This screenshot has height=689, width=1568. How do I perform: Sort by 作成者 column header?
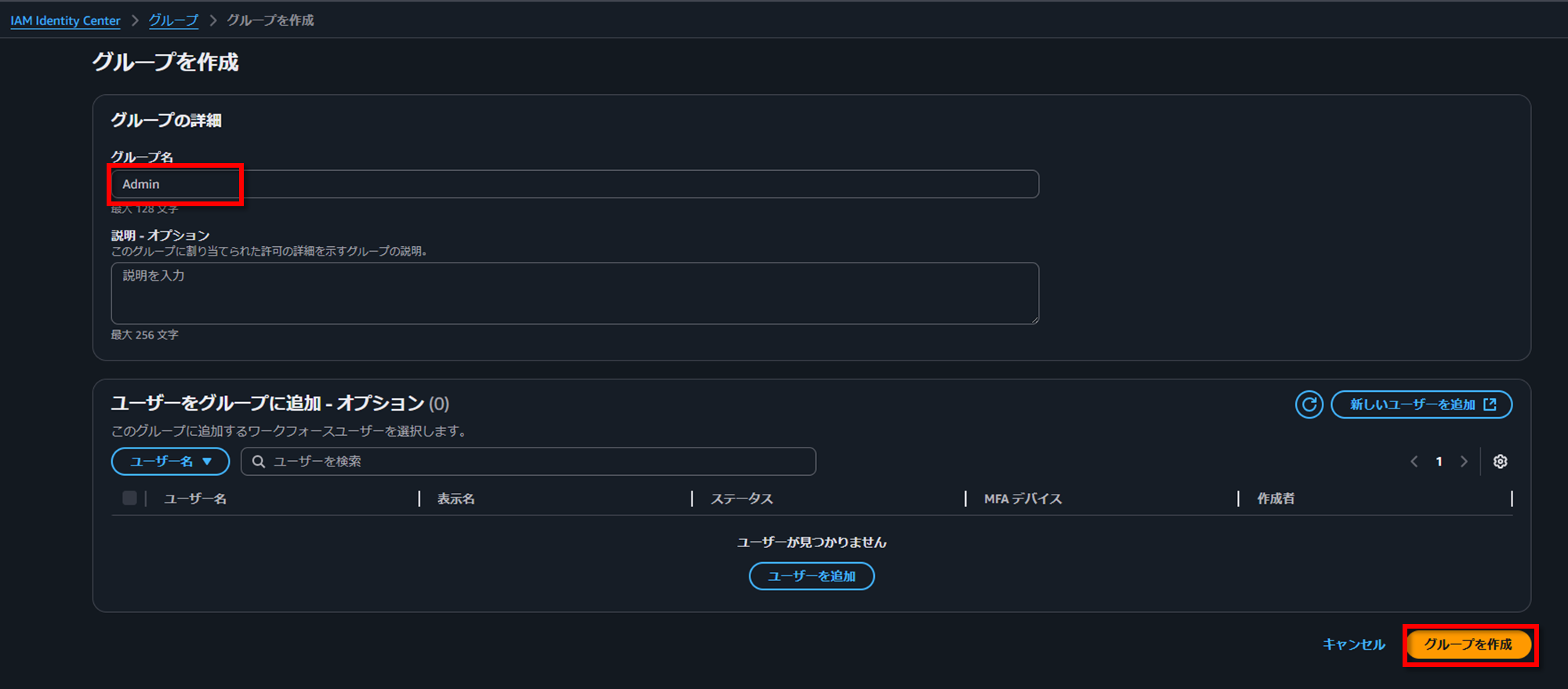(x=1276, y=499)
